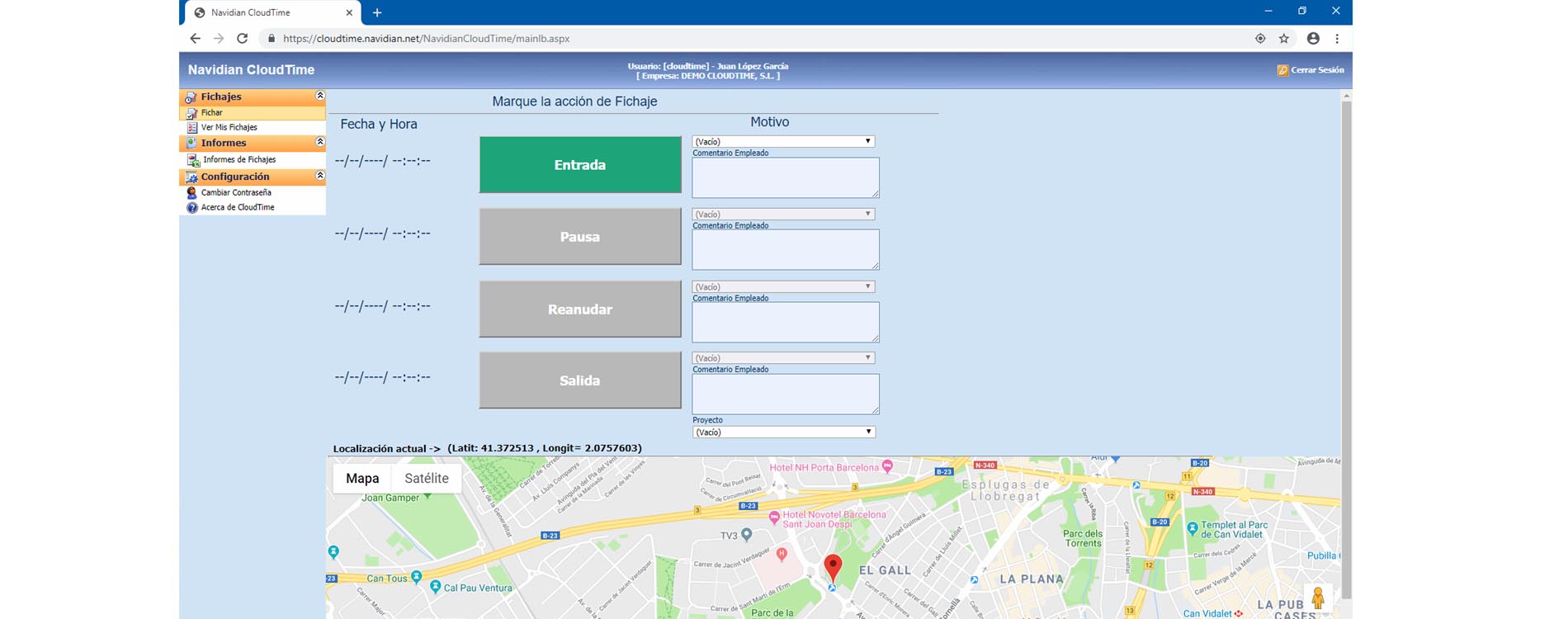Switch map to Satélite view
1568x619 pixels.
click(x=426, y=479)
